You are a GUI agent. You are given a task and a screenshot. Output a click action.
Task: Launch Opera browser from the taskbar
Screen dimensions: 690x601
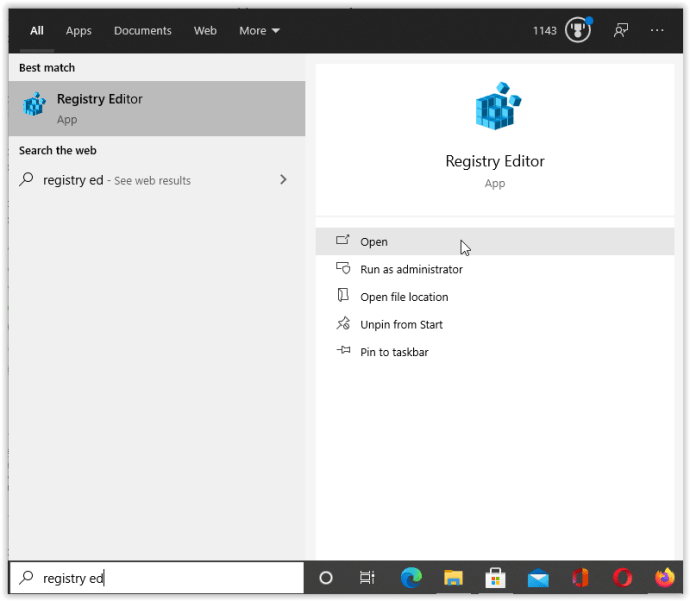(x=623, y=578)
